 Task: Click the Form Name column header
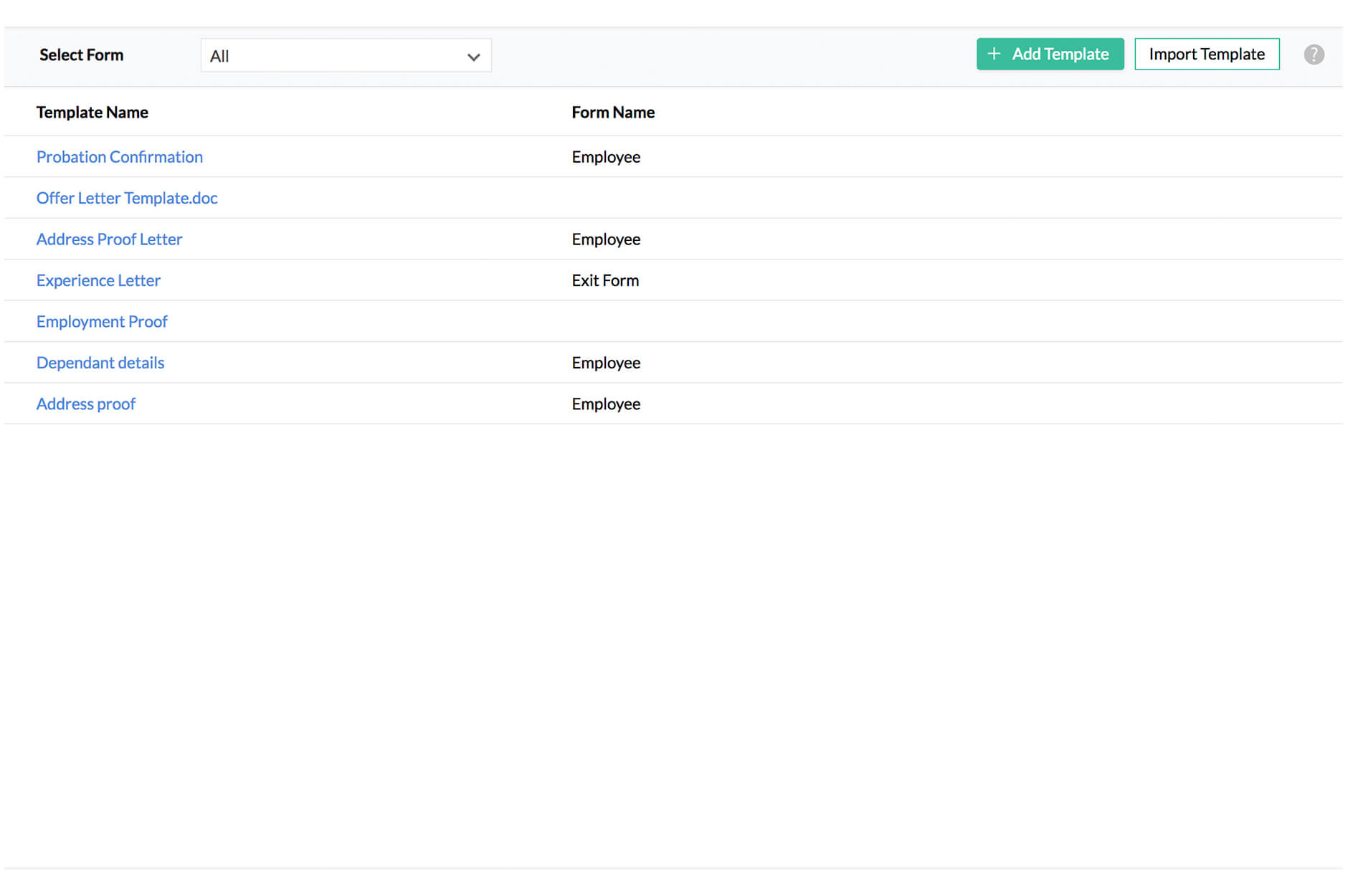[x=613, y=112]
